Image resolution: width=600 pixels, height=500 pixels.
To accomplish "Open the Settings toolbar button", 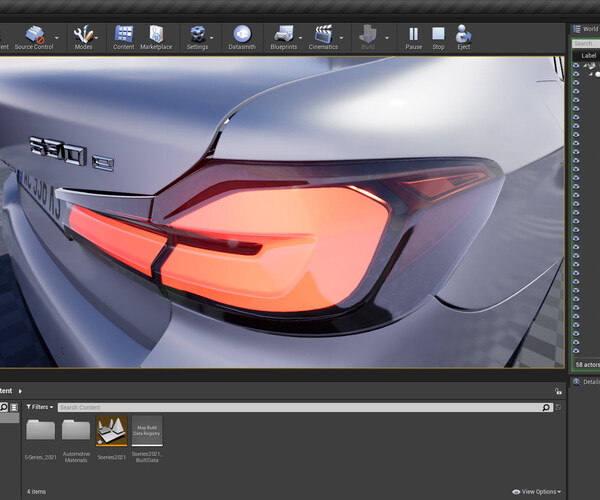I will 197,37.
